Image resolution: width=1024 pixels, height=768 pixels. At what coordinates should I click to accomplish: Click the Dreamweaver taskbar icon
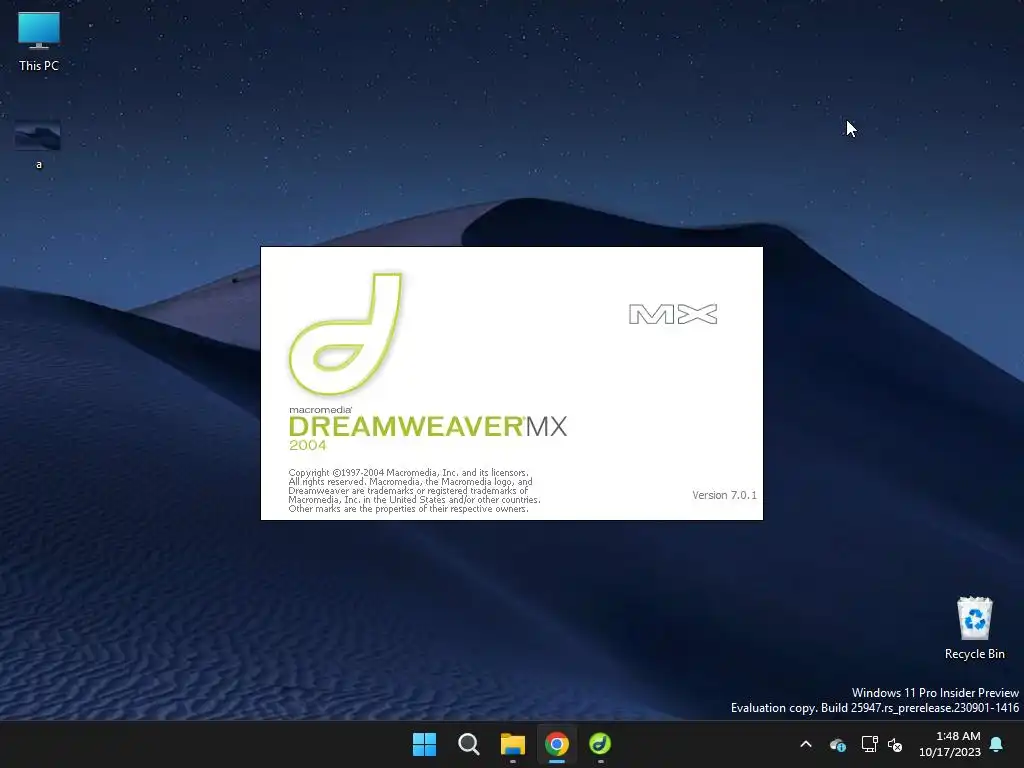(x=600, y=744)
